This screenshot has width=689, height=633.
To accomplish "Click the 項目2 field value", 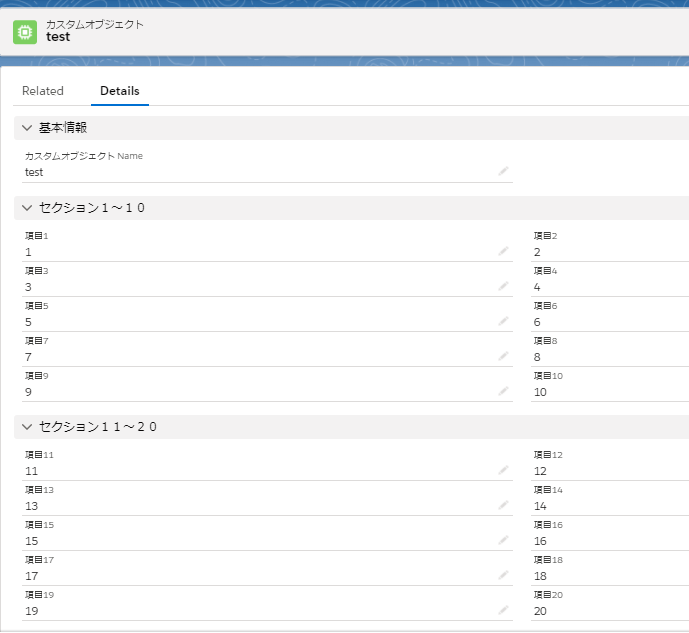I will 538,252.
